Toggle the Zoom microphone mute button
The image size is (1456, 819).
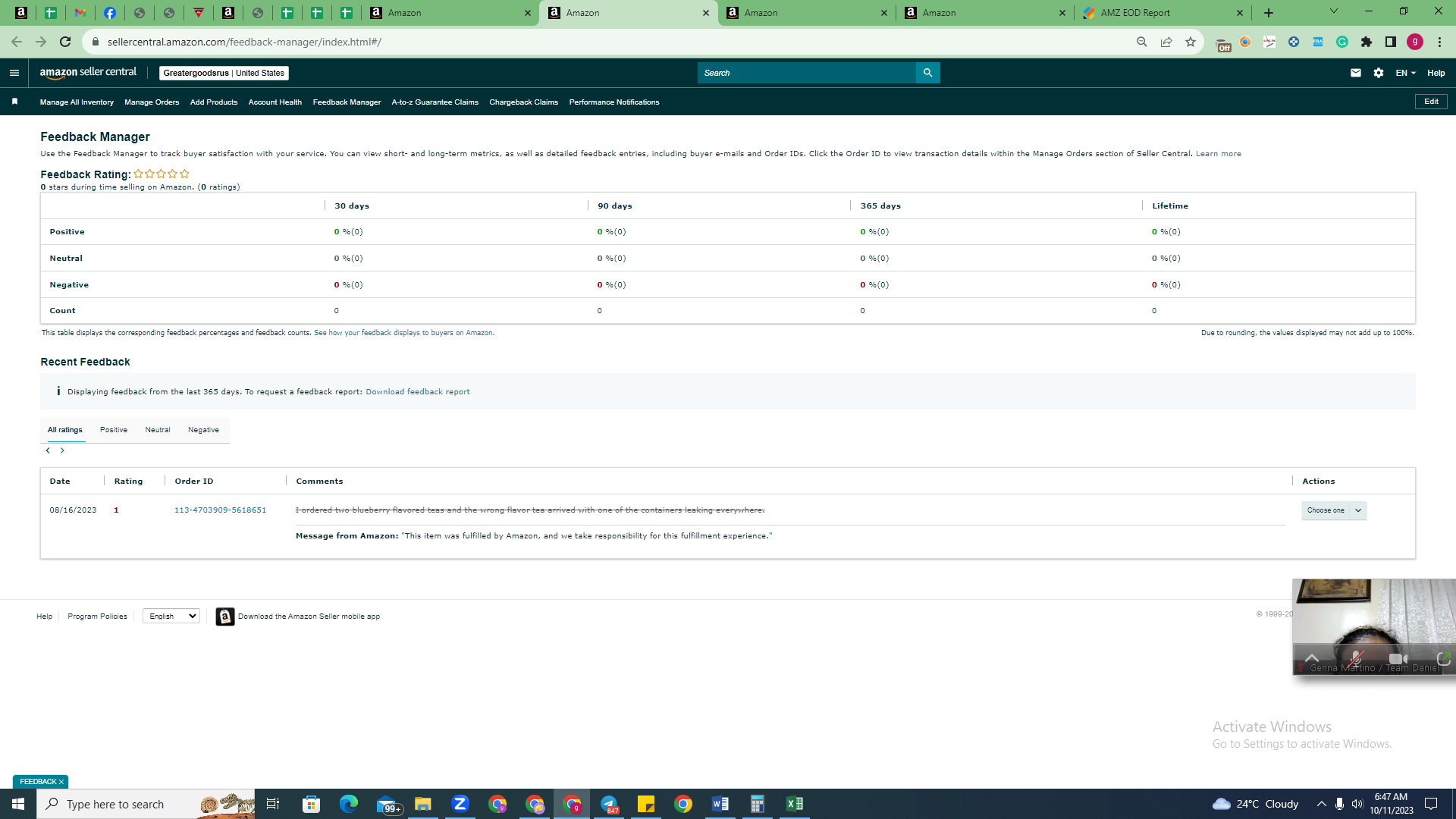pos(1357,658)
